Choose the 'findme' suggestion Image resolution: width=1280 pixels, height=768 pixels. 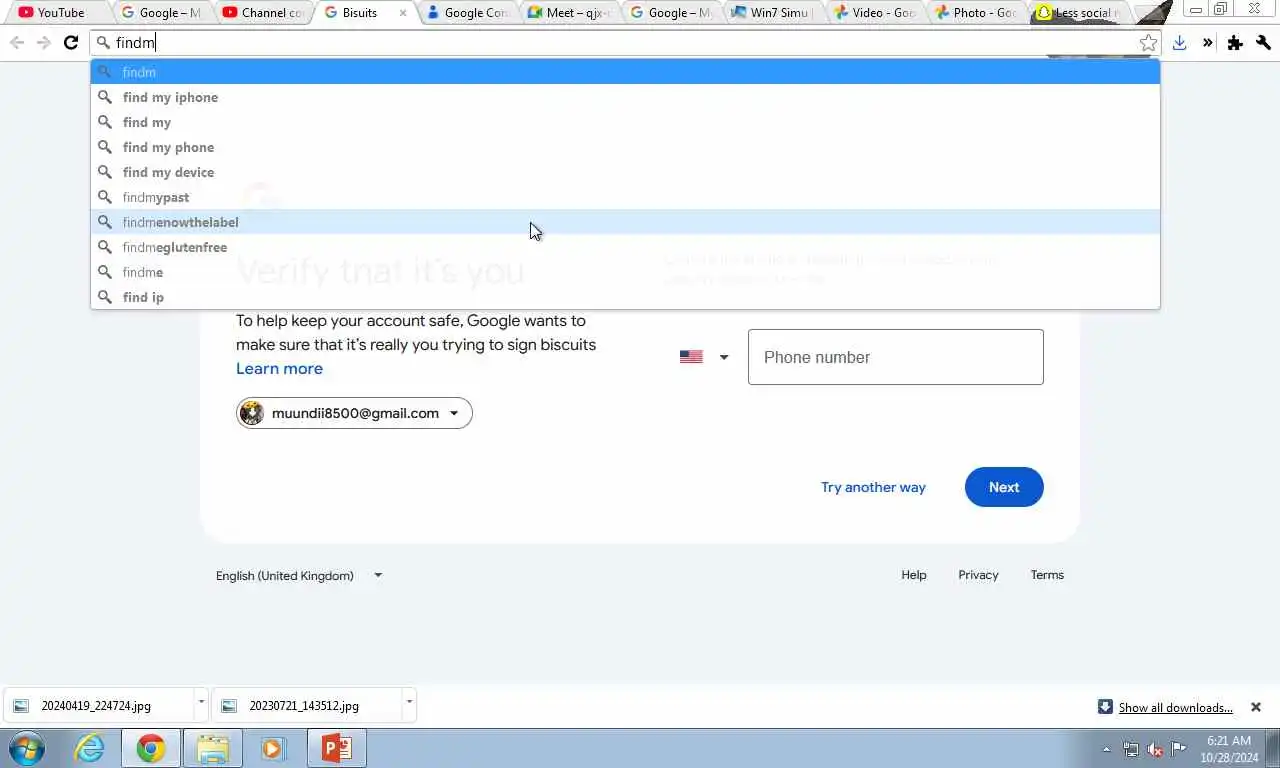click(x=625, y=272)
